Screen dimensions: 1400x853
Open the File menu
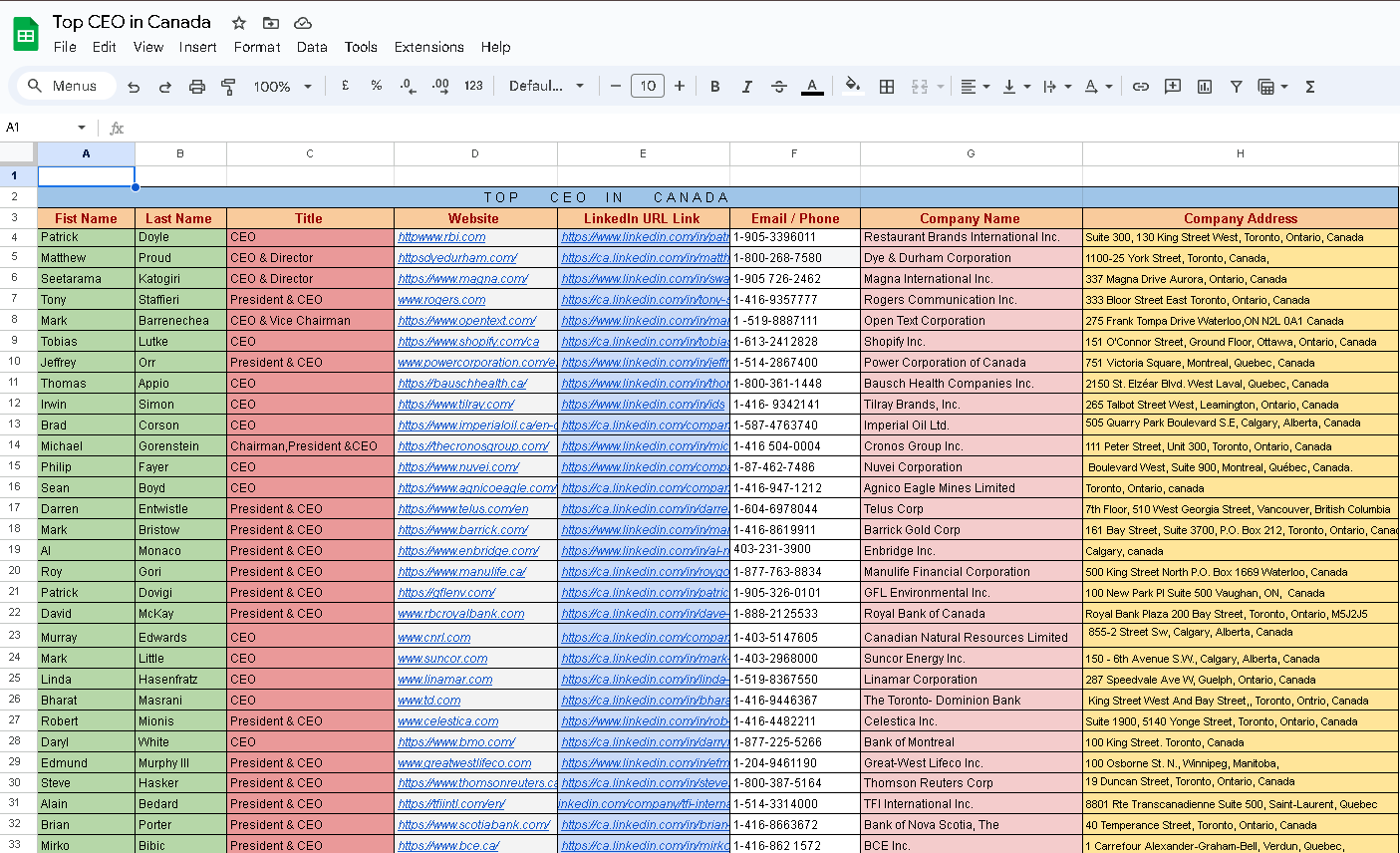(x=65, y=47)
